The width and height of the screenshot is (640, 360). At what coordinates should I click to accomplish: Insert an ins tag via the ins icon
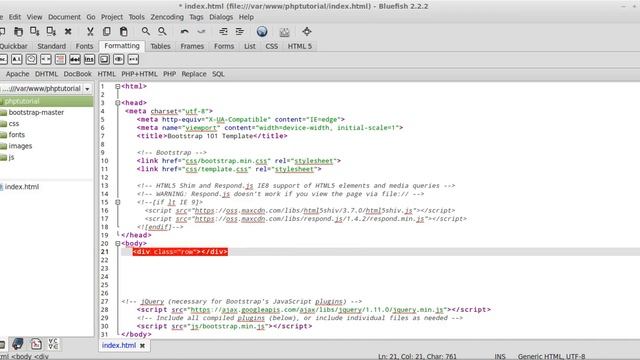89,60
